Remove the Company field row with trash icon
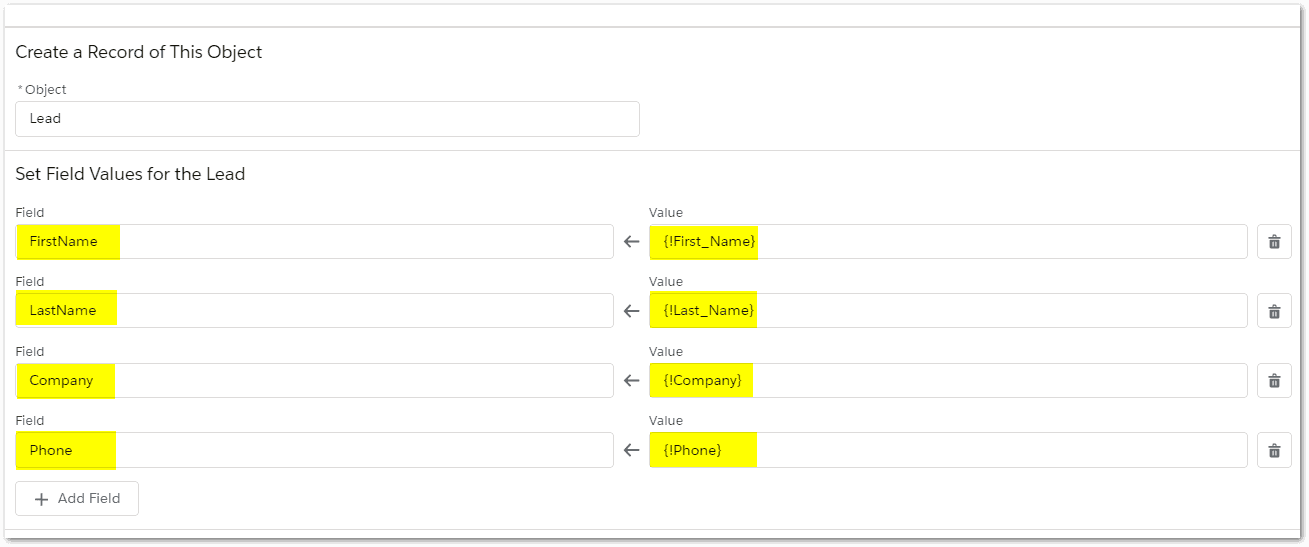Screen dimensions: 1309x547 tap(1274, 381)
